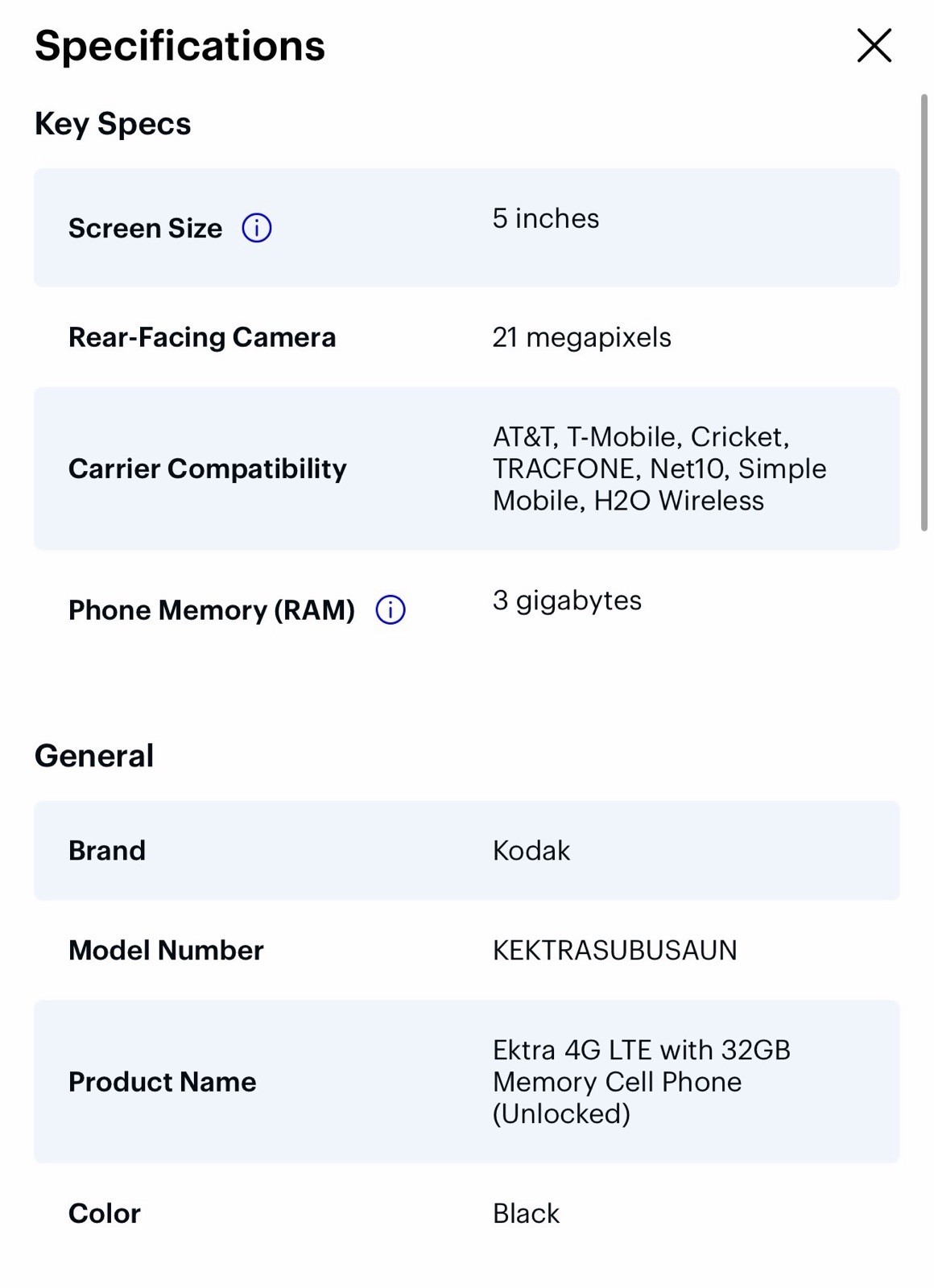
Task: Select the Screen Size label
Action: (145, 228)
